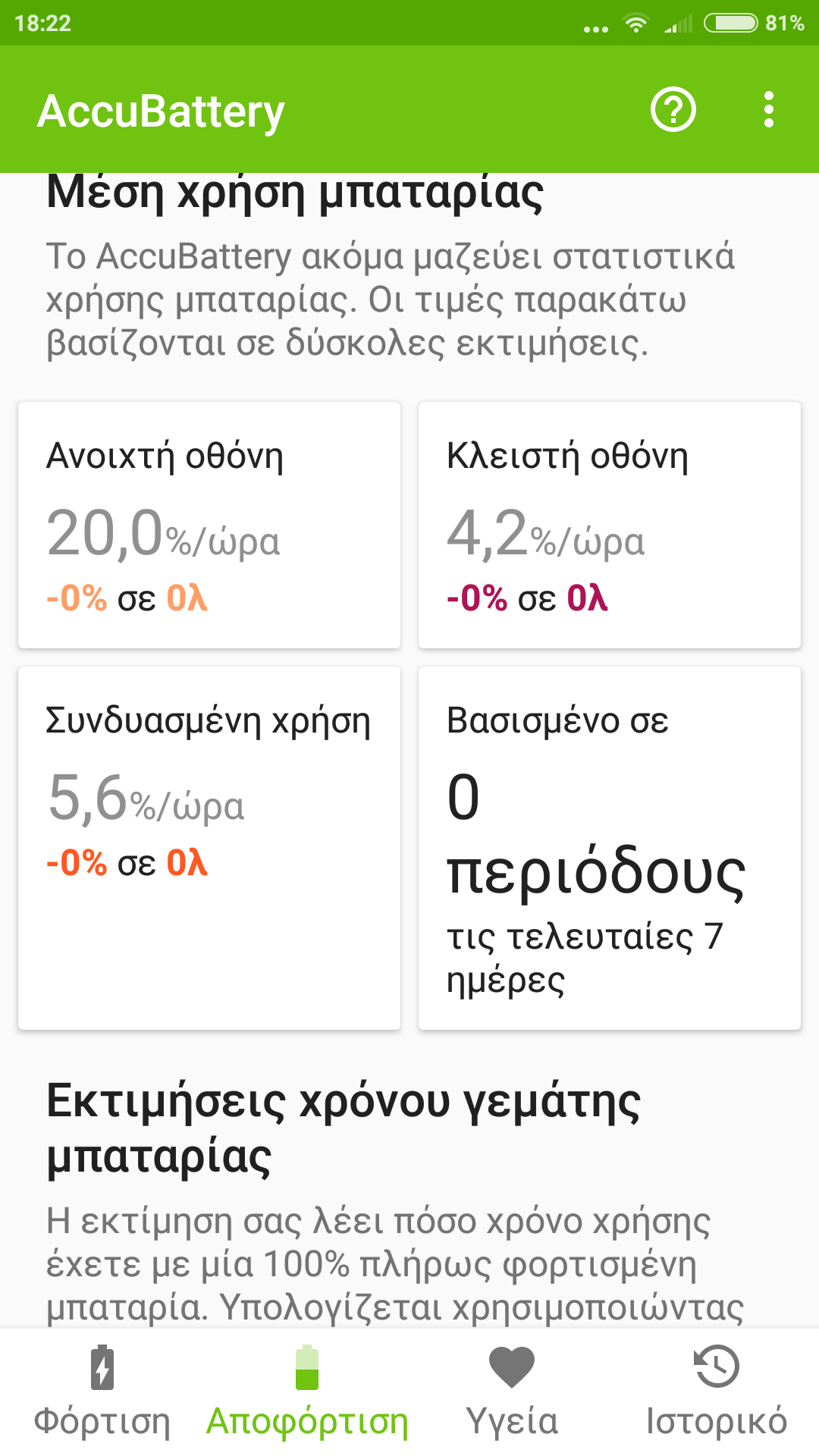Viewport: 819px width, 1456px height.
Task: Open the three-dot overflow menu
Action: 769,110
